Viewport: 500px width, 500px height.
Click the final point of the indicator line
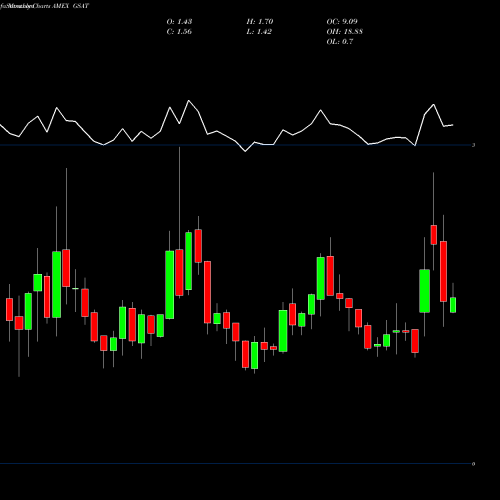[x=453, y=125]
